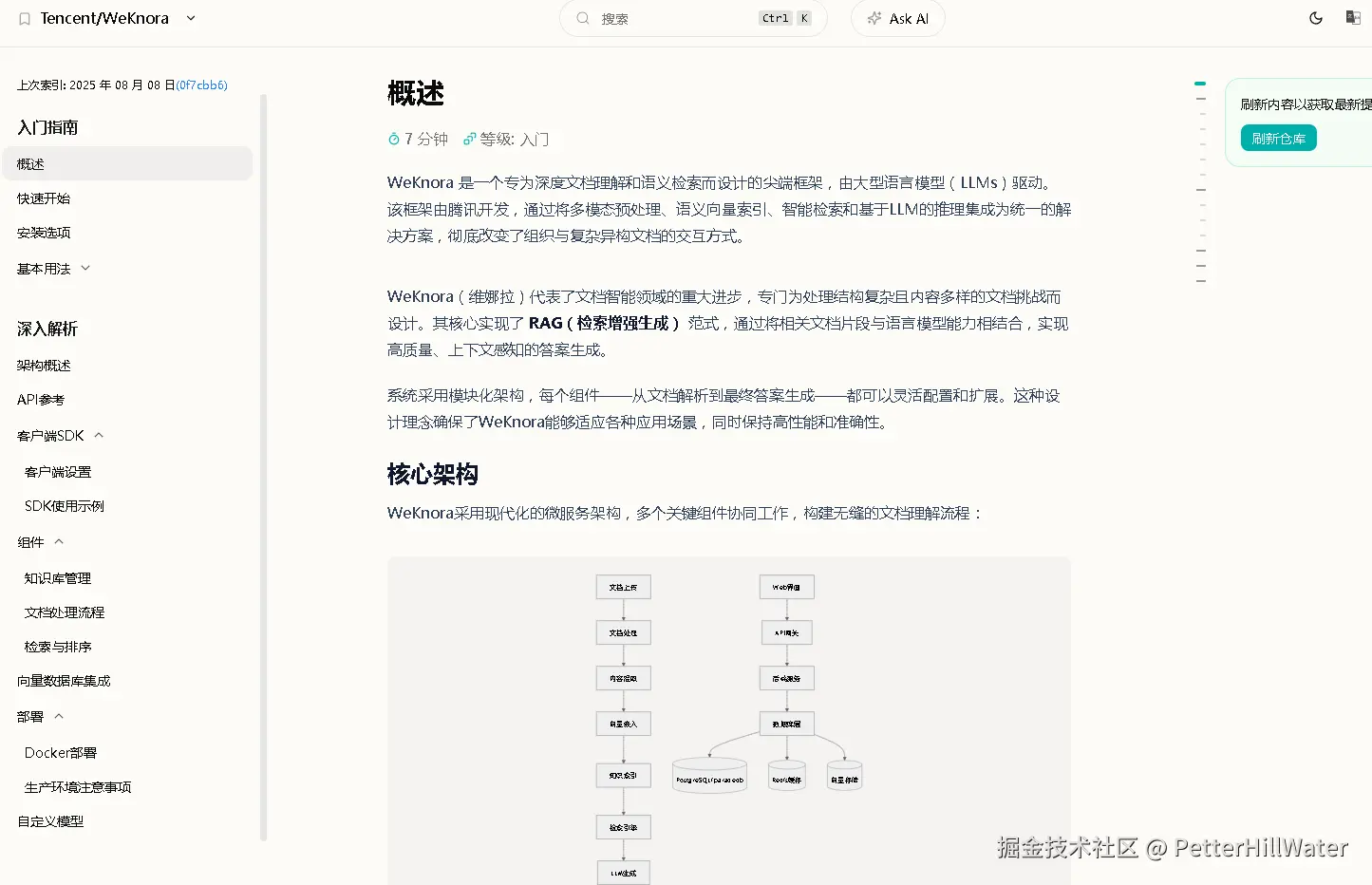Open the 组件 sidebar item

(30, 542)
